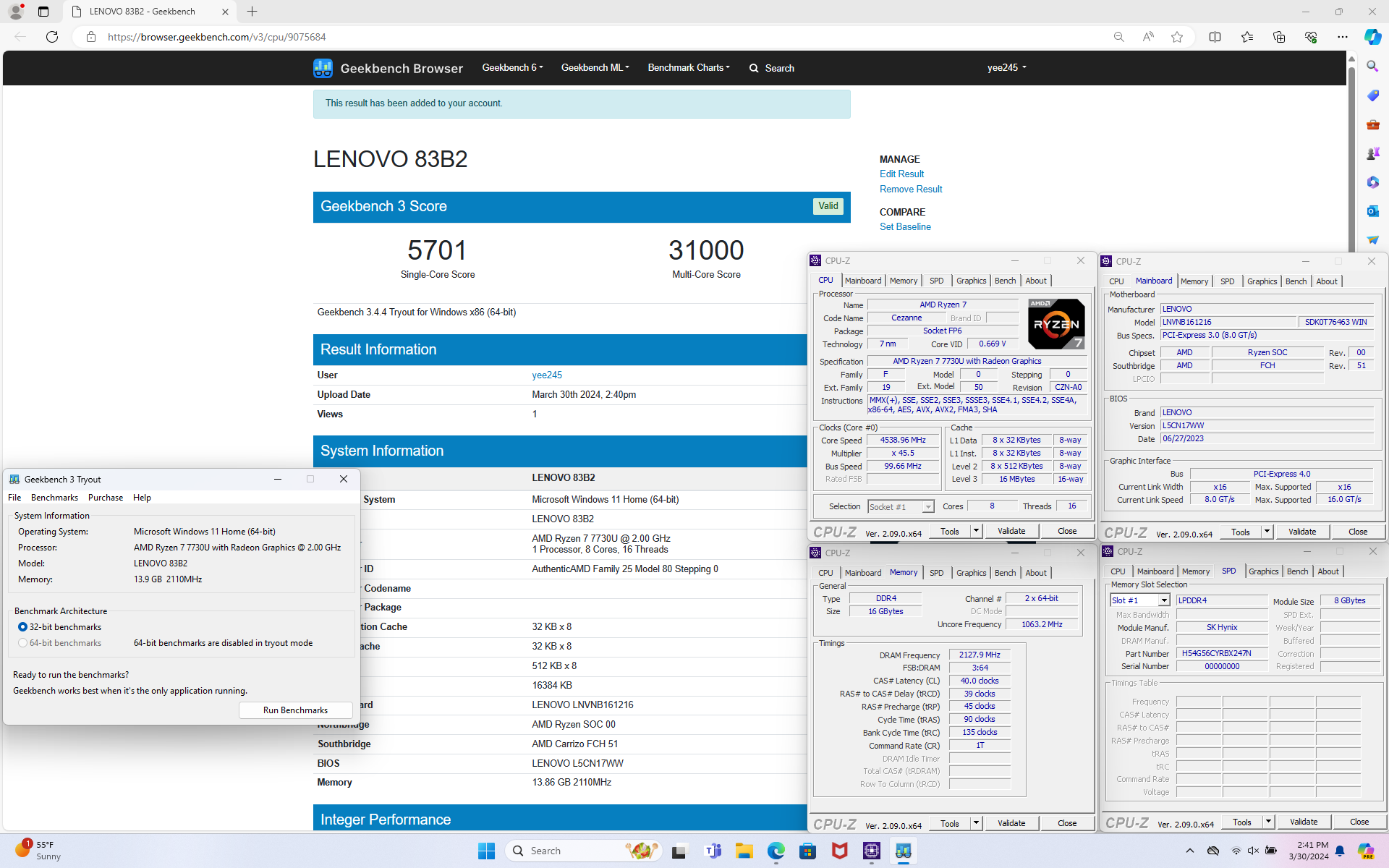This screenshot has height=868, width=1389.
Task: Open the notification bell in system tray
Action: pyautogui.click(x=1341, y=851)
